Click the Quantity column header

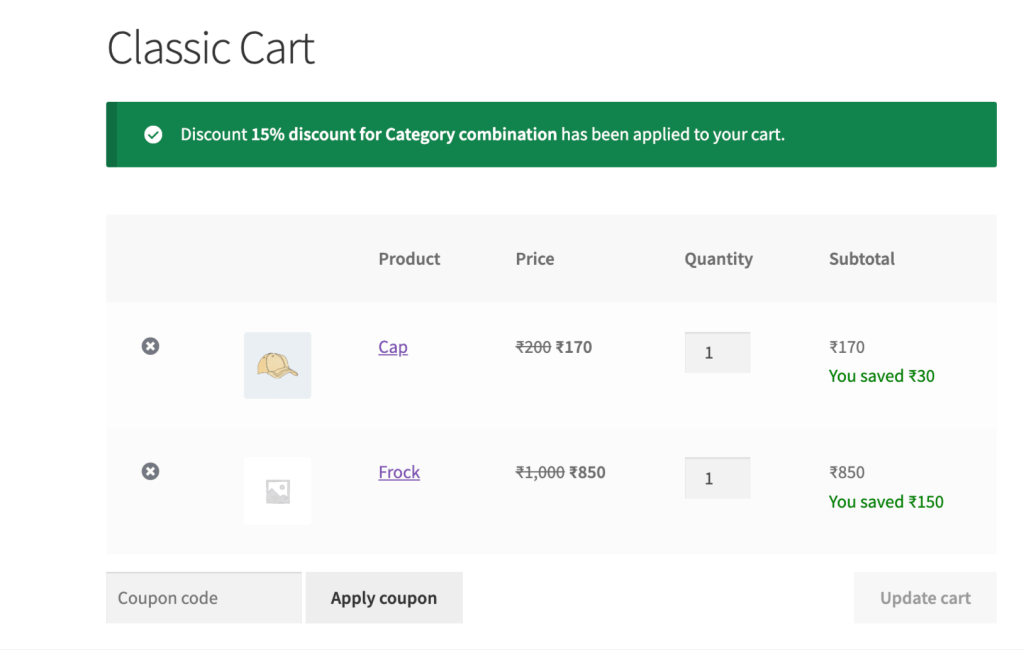718,258
